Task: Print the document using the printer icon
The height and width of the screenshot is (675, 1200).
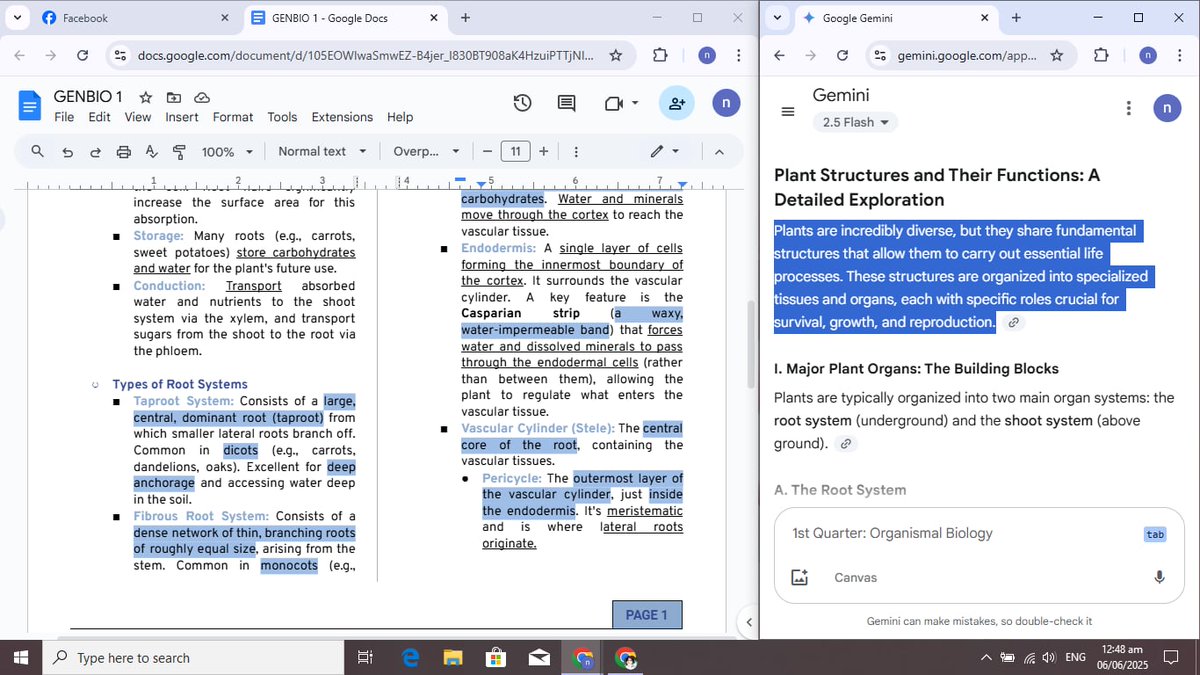Action: click(124, 152)
